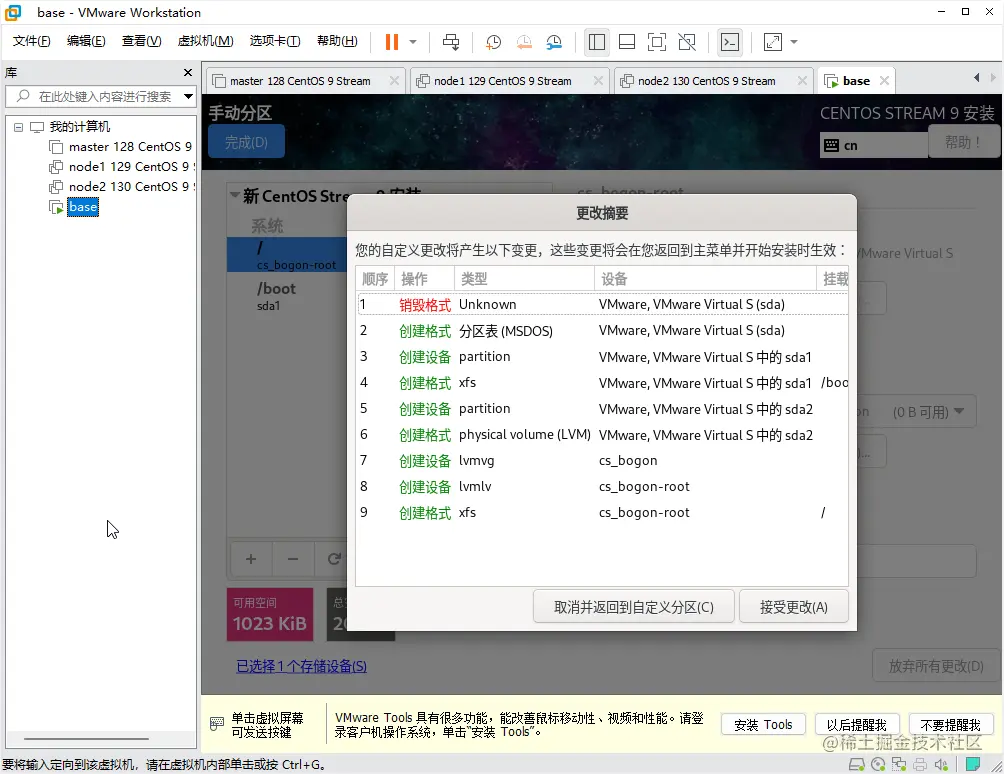Viewport: 1004px width, 774px height.
Task: Open the power options arrow beside pause
Action: [413, 42]
